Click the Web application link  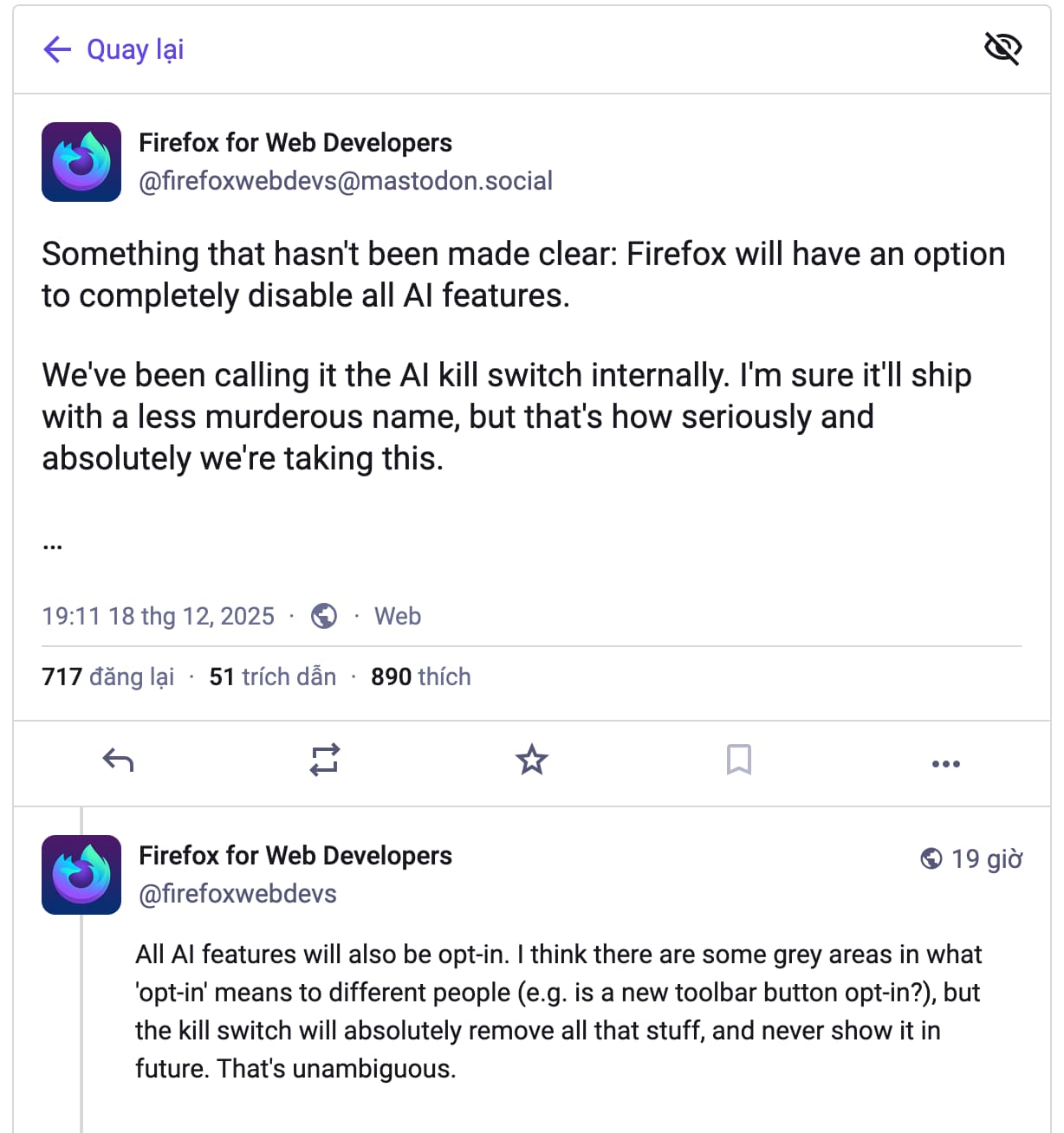pos(398,616)
